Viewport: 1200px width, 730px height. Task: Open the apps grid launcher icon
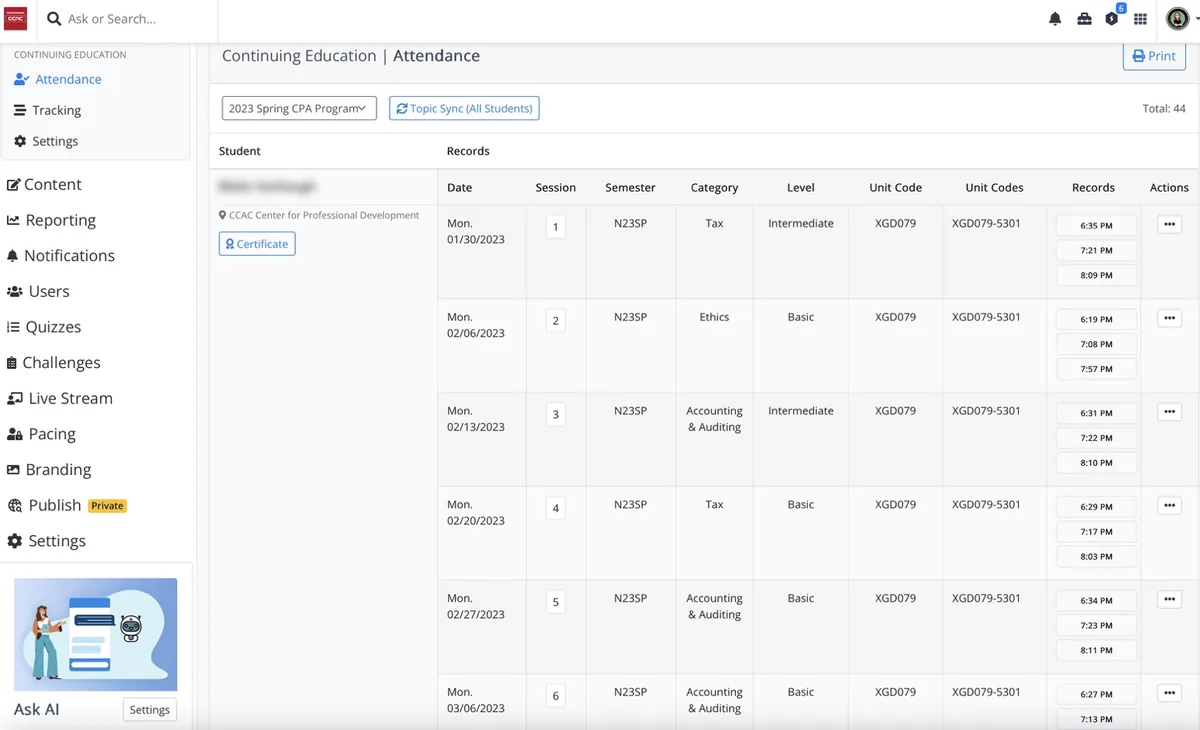[1140, 18]
